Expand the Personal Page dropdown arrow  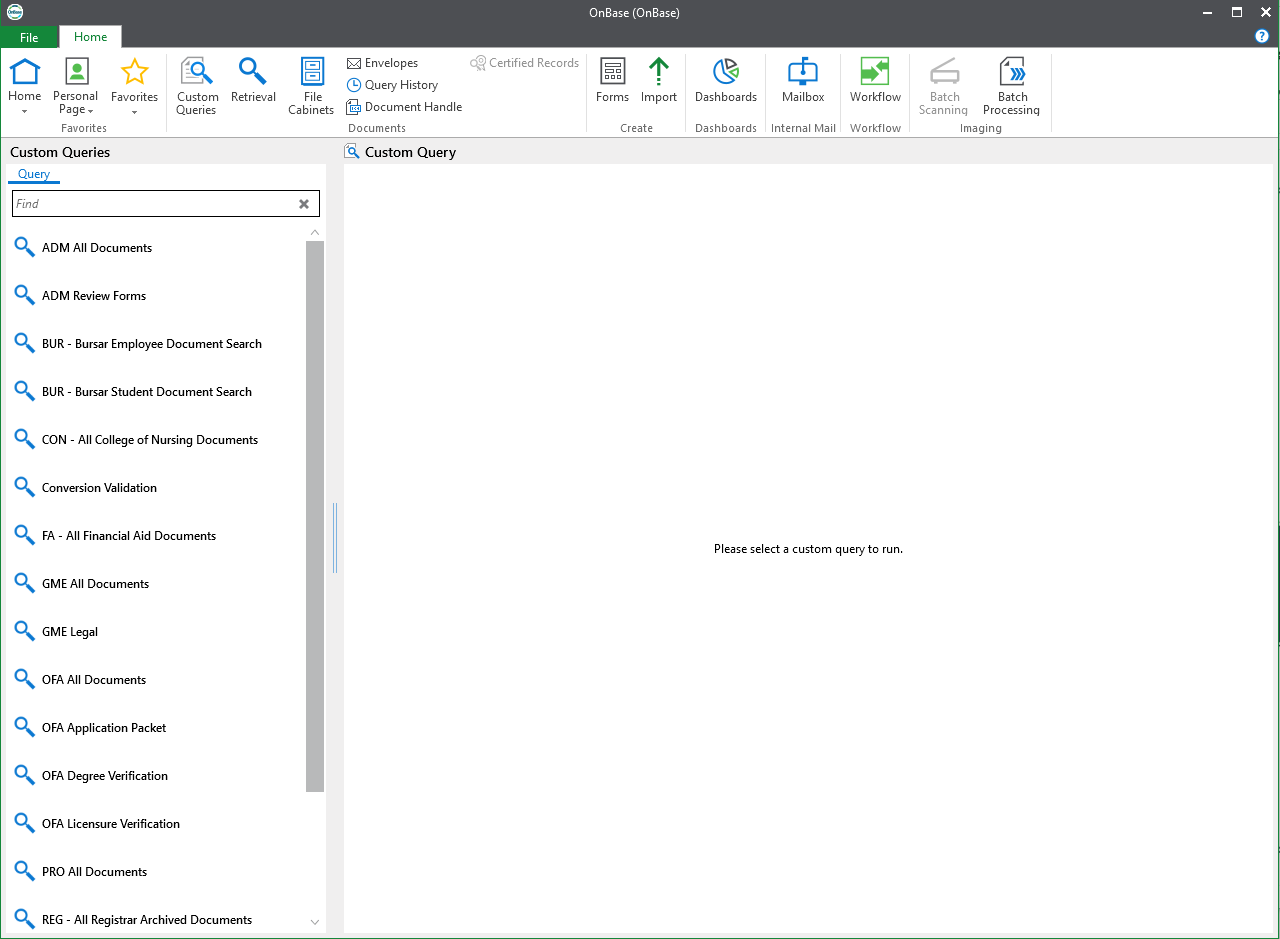(90, 111)
